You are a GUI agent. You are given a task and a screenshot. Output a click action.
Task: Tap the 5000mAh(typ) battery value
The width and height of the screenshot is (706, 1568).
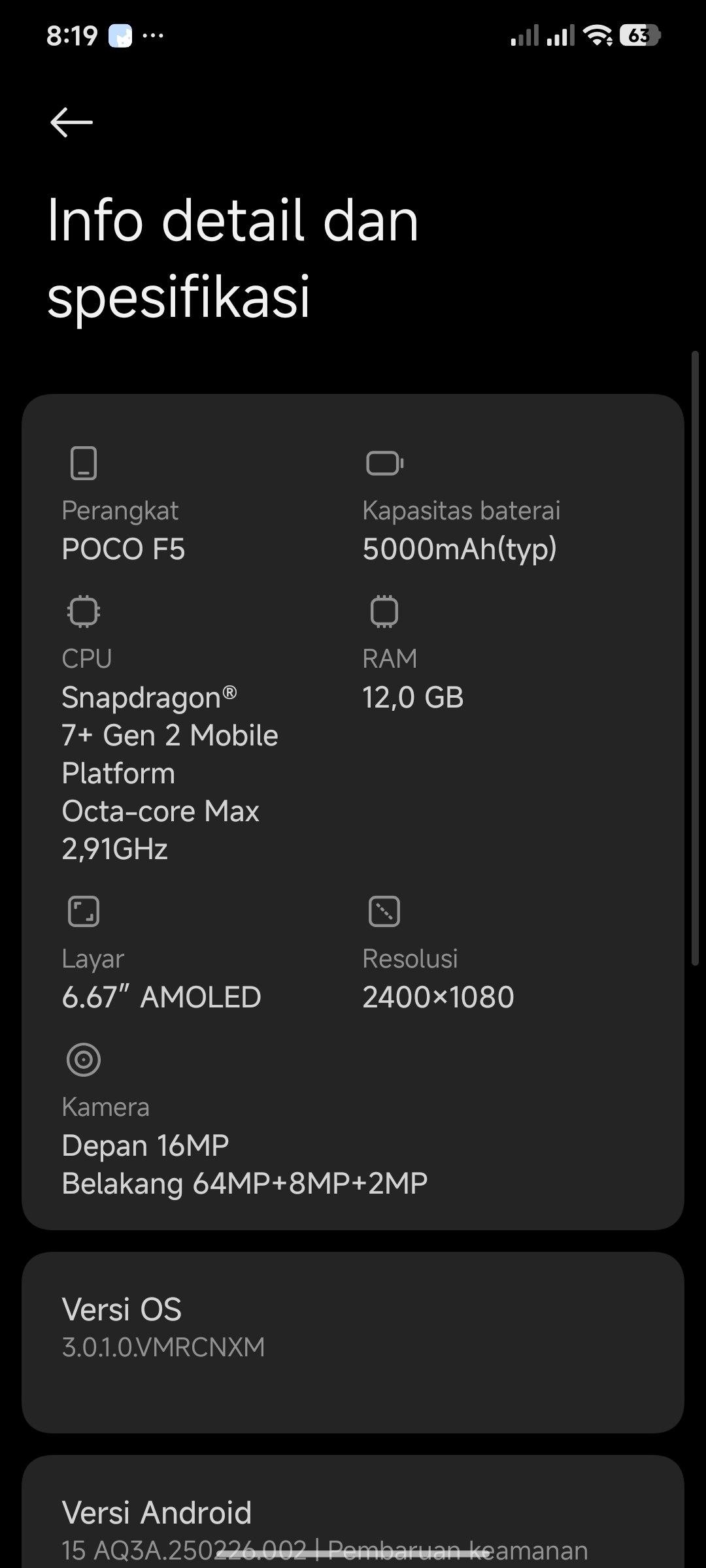(x=460, y=549)
